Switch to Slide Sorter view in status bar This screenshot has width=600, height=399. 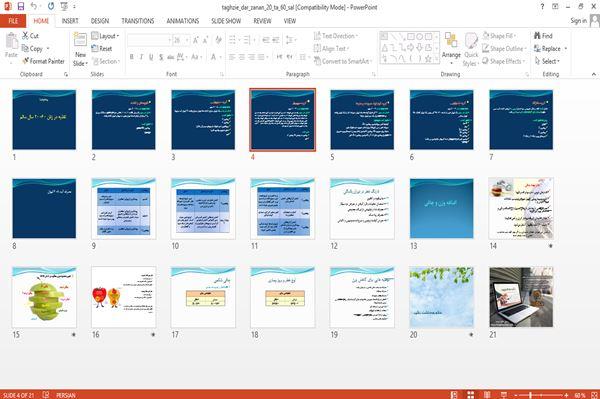470,395
